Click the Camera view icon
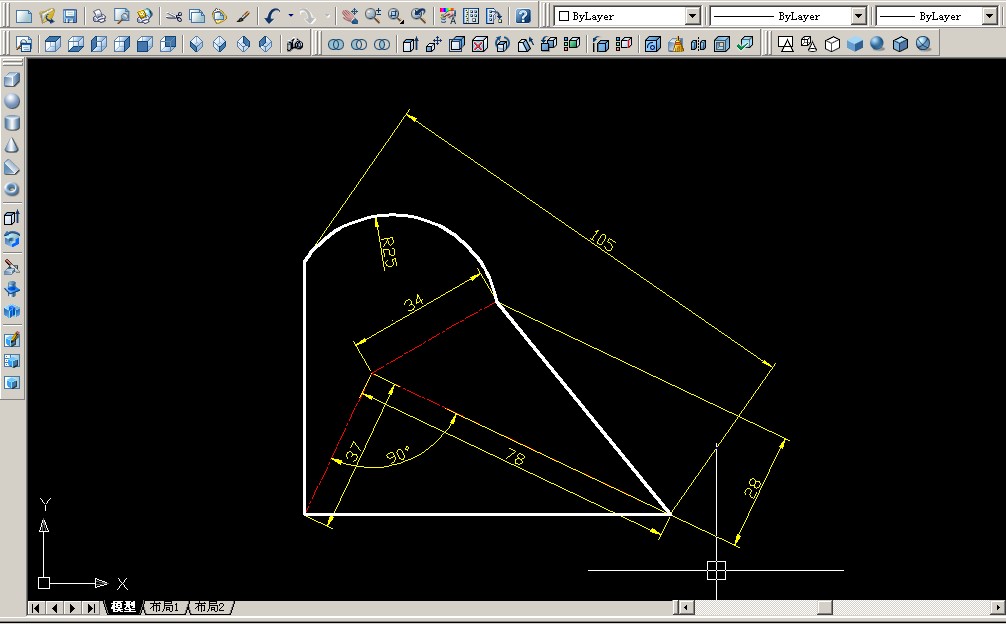The image size is (1006, 624). 295,44
